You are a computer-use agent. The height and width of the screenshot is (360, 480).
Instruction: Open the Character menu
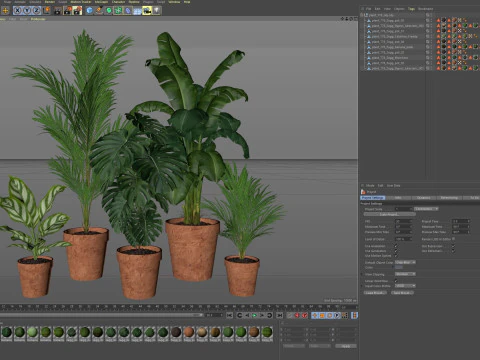[x=118, y=2]
